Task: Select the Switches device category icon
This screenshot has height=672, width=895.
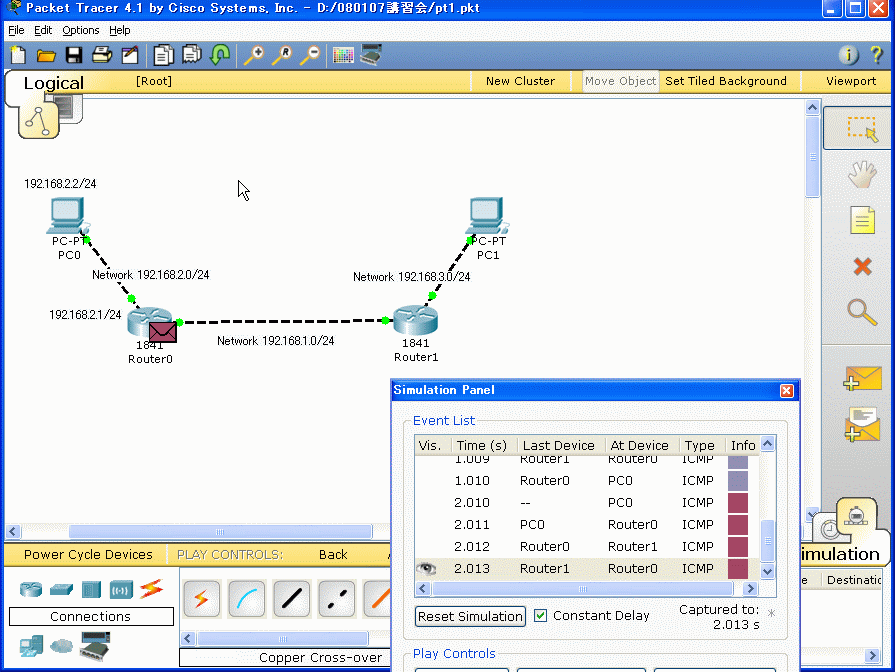Action: (x=61, y=589)
